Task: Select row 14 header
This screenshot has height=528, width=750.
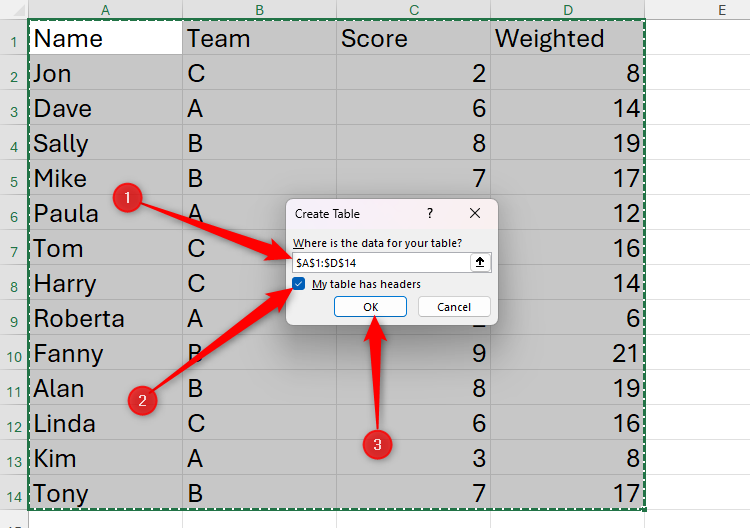Action: (13, 494)
